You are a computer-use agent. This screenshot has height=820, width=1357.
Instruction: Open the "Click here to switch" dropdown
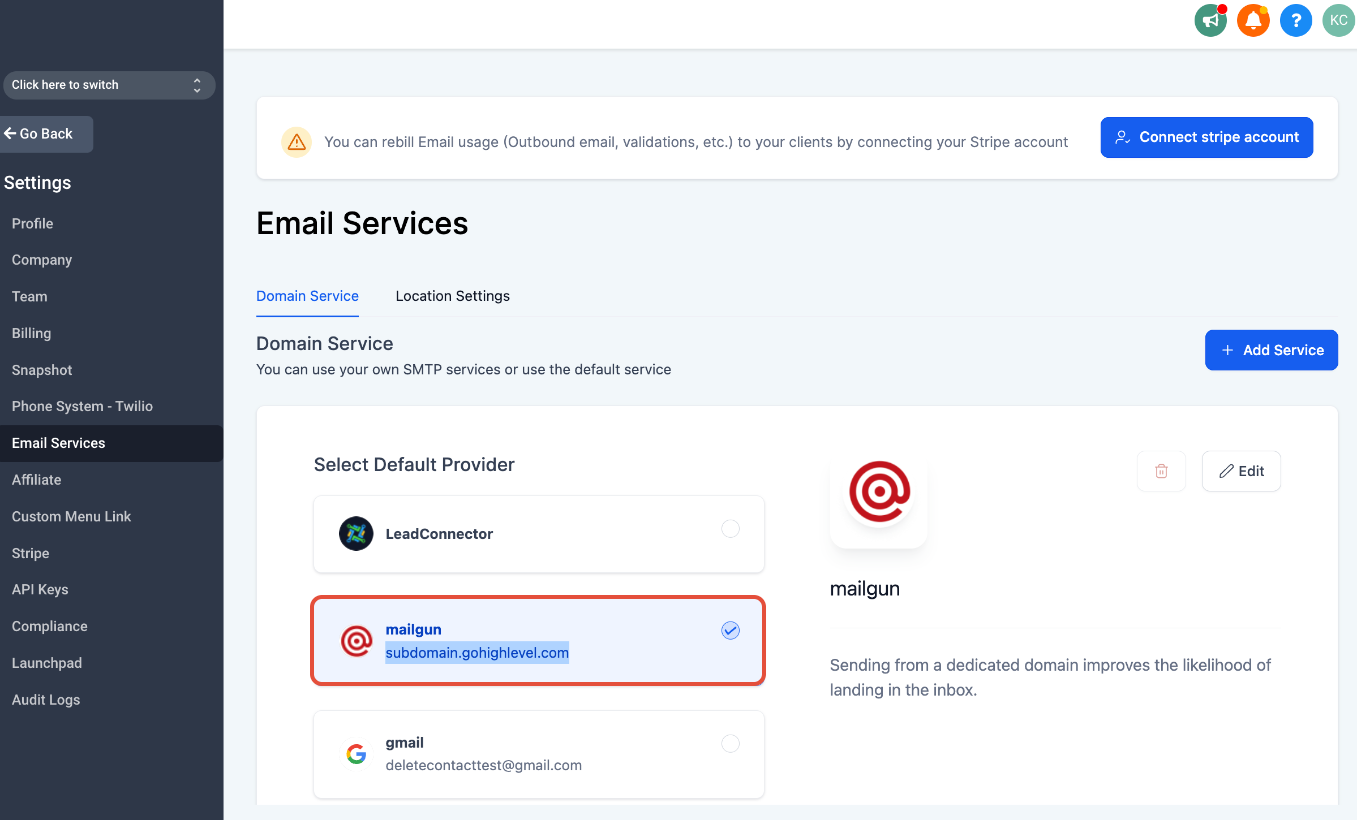(x=109, y=85)
